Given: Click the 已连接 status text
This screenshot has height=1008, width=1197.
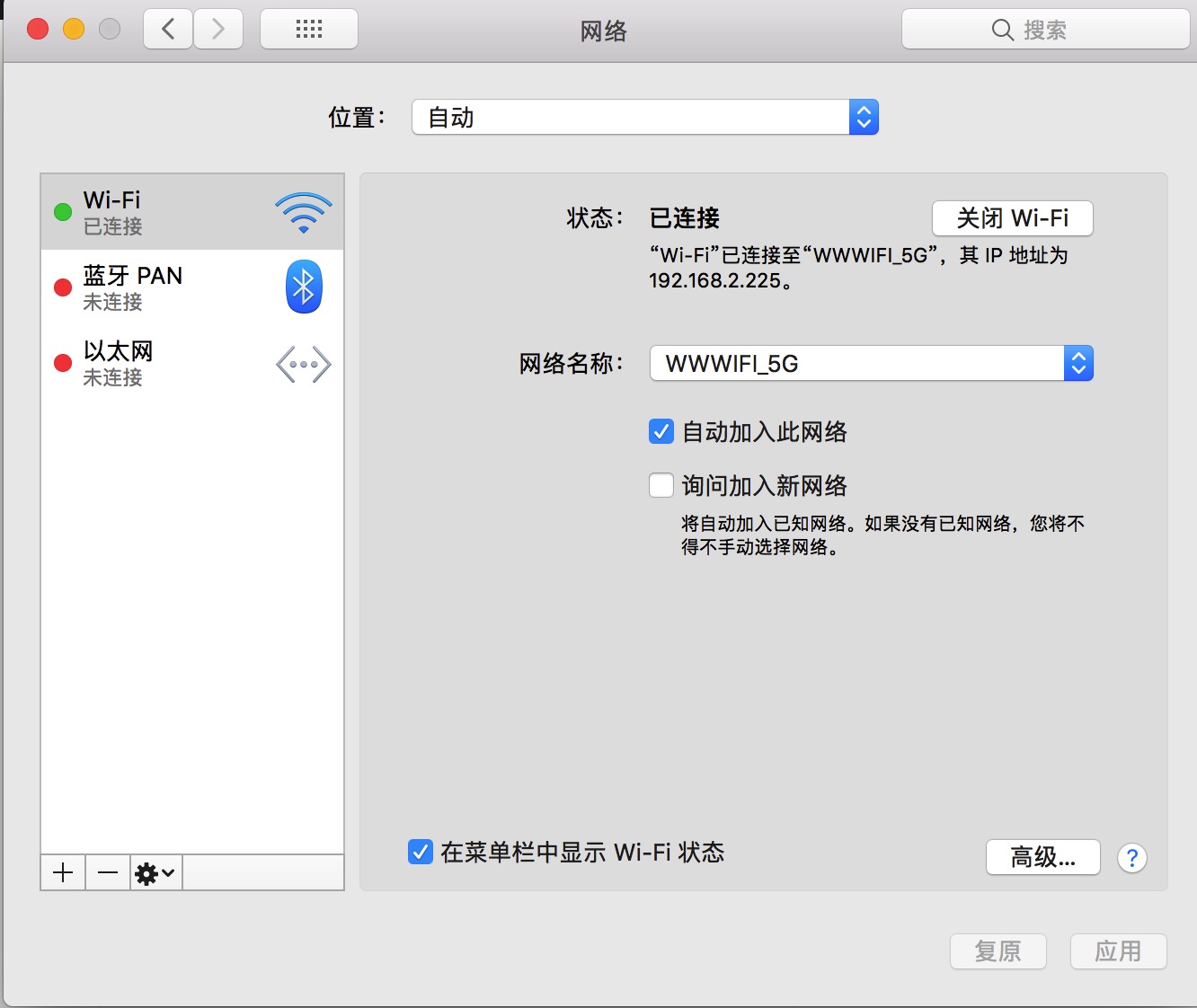Looking at the screenshot, I should coord(685,218).
